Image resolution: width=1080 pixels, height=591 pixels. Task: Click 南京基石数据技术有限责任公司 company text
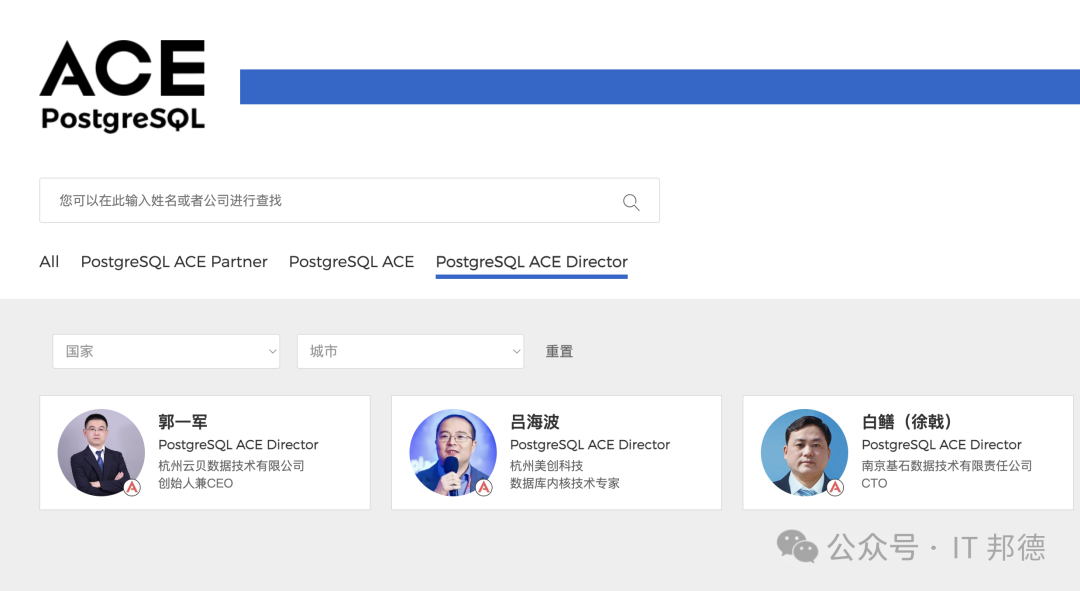point(946,466)
